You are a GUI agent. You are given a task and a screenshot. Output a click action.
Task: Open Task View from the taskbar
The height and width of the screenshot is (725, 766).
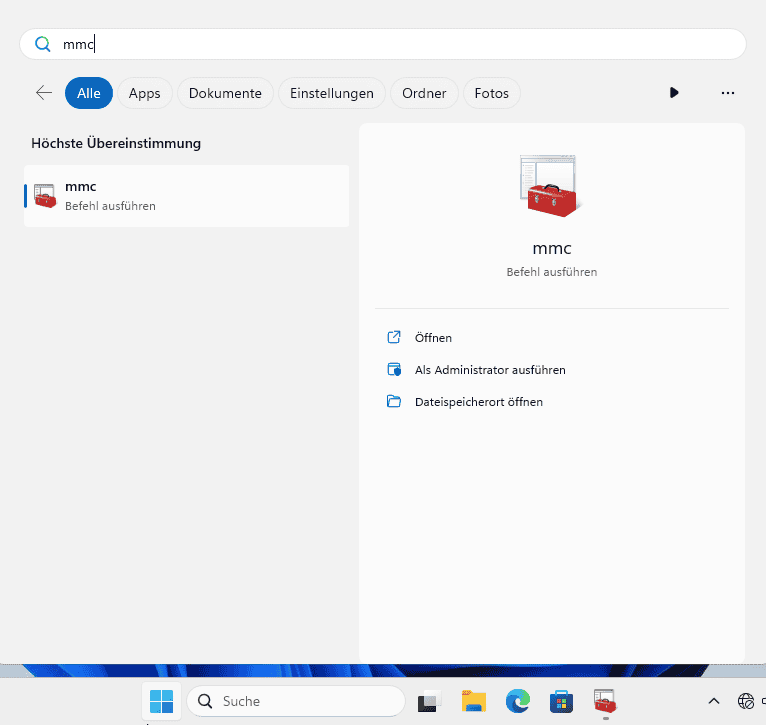point(429,701)
